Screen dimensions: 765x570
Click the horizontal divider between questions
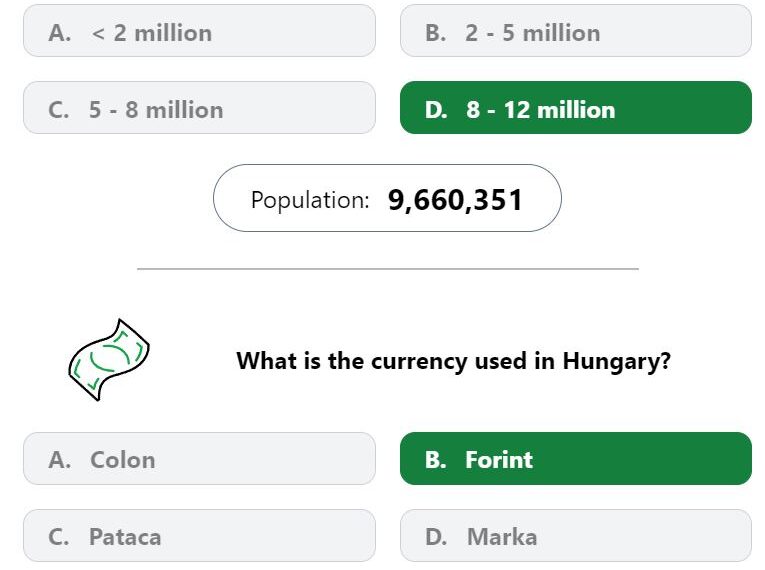click(x=388, y=268)
